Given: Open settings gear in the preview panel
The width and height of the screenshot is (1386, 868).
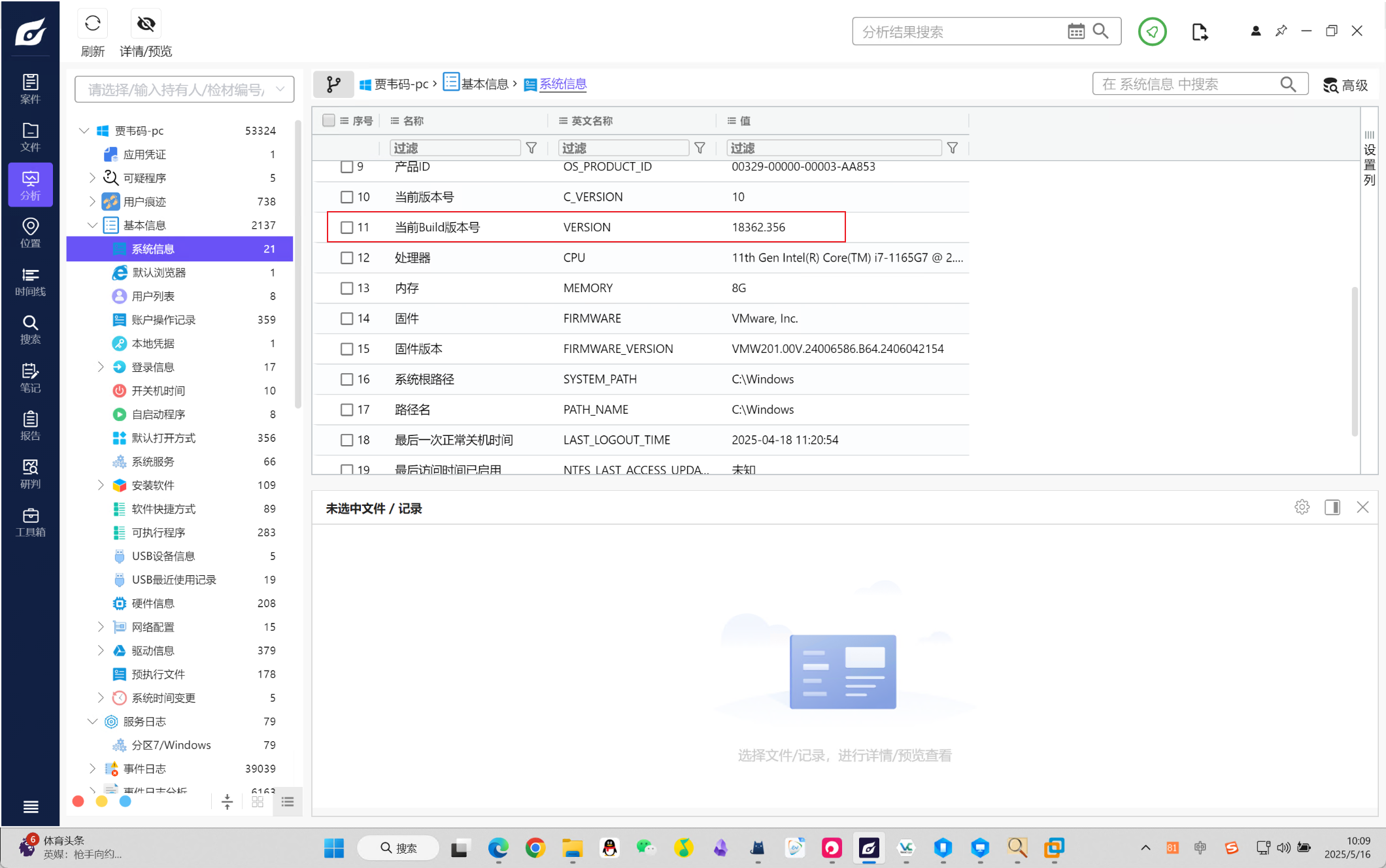Looking at the screenshot, I should pyautogui.click(x=1302, y=507).
